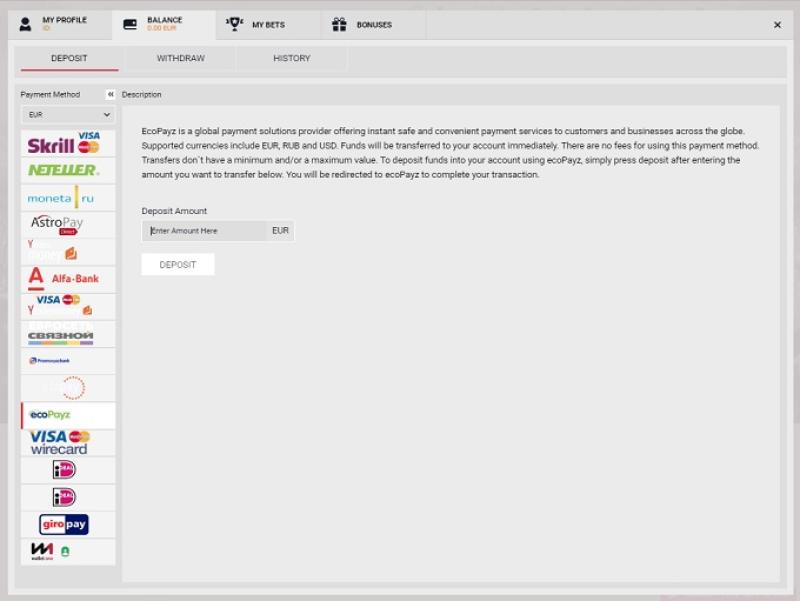The width and height of the screenshot is (800, 601).
Task: Open the History tab
Action: (x=291, y=59)
